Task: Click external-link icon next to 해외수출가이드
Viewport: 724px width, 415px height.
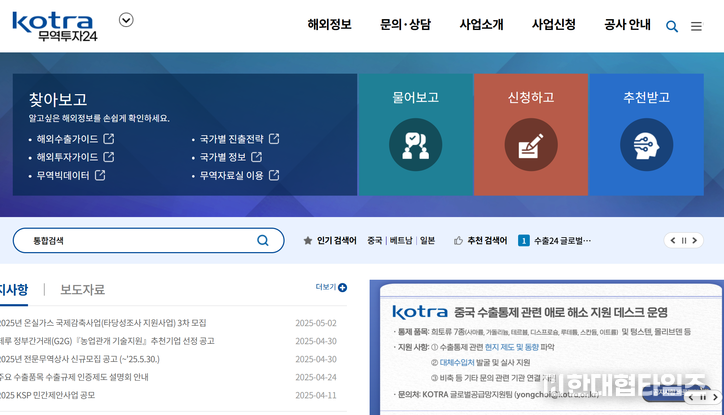Action: click(x=109, y=138)
